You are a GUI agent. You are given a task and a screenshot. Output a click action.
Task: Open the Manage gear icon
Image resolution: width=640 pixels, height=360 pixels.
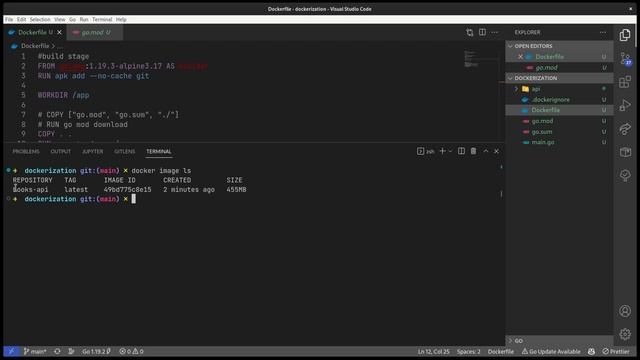coord(624,334)
